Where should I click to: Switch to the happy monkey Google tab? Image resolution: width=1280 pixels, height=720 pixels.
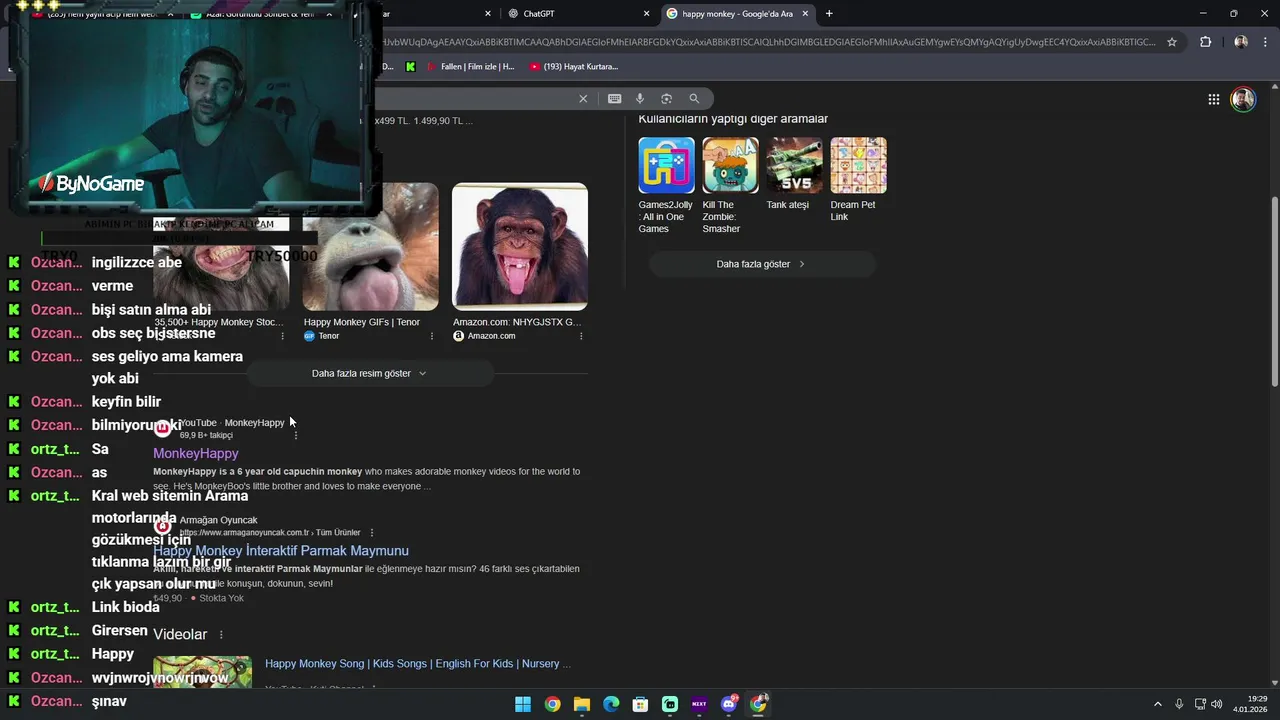737,14
